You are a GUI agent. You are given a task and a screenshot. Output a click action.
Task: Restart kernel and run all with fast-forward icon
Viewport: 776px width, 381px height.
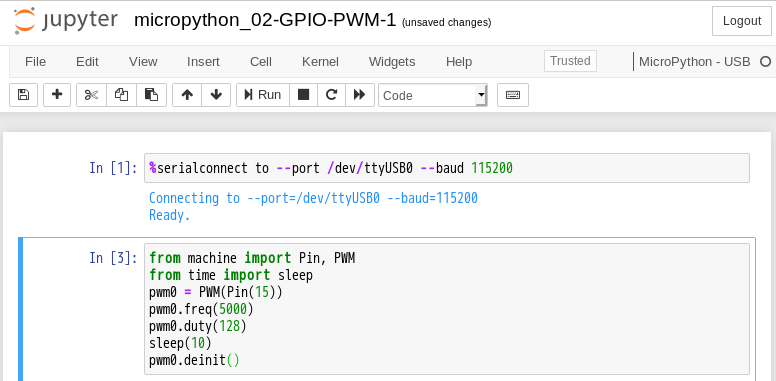coord(360,95)
